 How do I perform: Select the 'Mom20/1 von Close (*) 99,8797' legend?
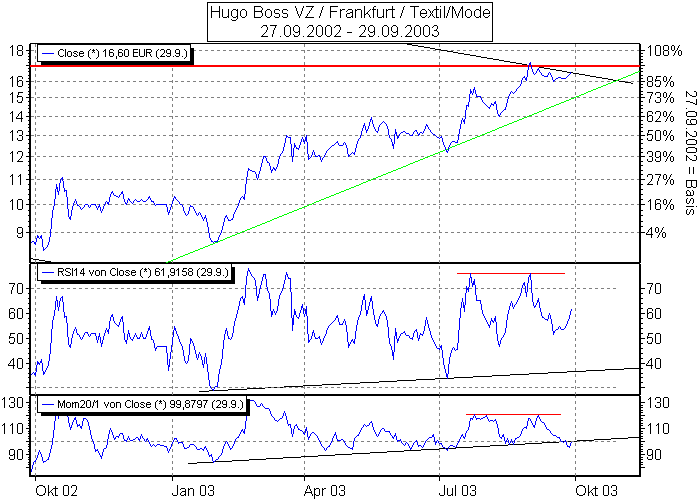(x=143, y=404)
